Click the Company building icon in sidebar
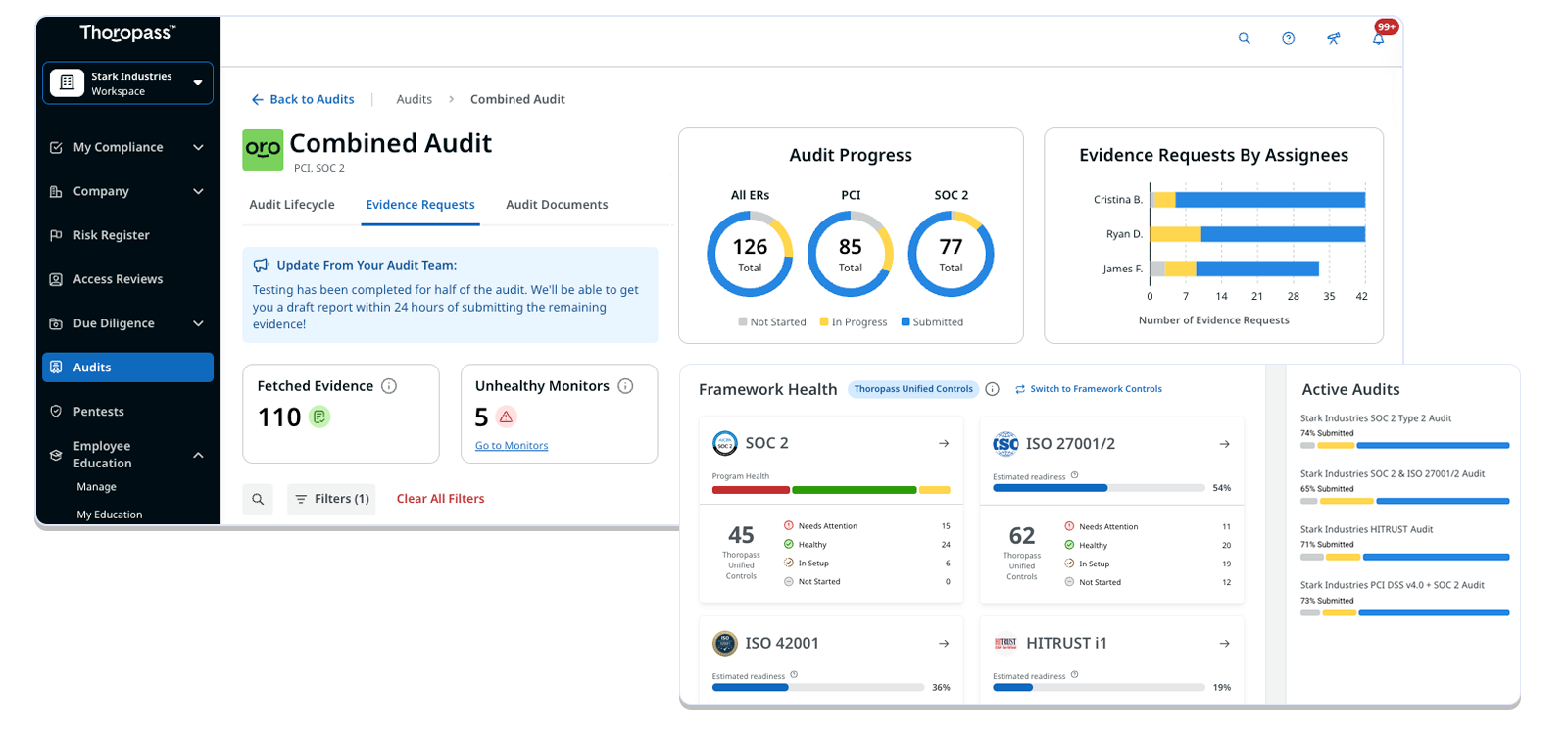Viewport: 1568px width, 735px height. [56, 191]
